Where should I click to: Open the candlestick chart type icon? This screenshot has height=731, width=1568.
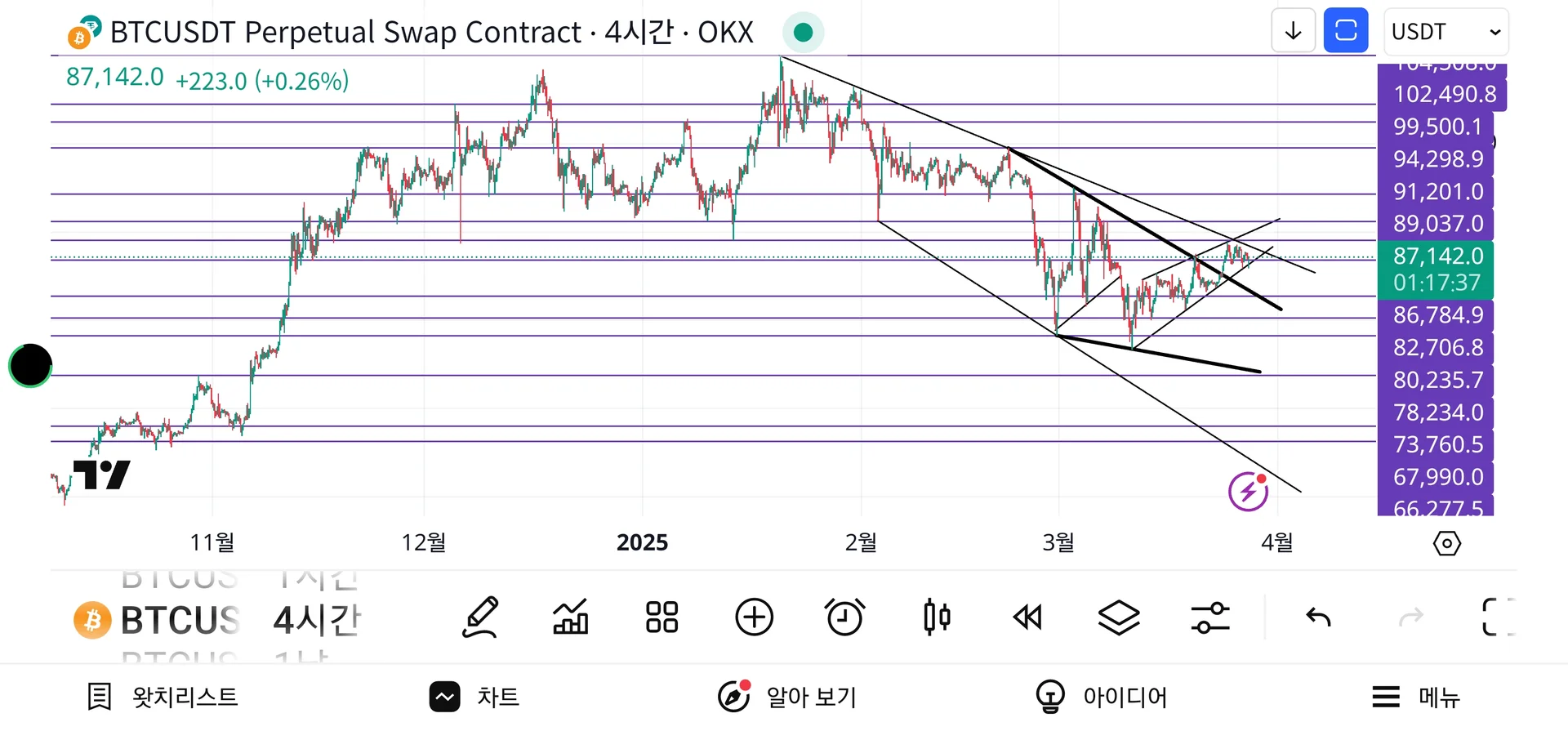pos(937,617)
